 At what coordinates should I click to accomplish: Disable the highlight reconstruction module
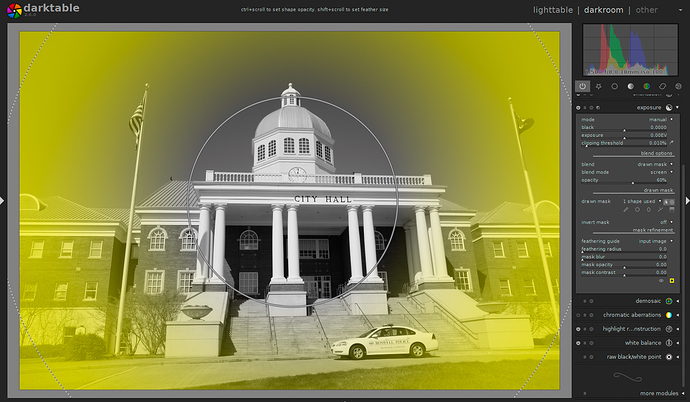578,329
